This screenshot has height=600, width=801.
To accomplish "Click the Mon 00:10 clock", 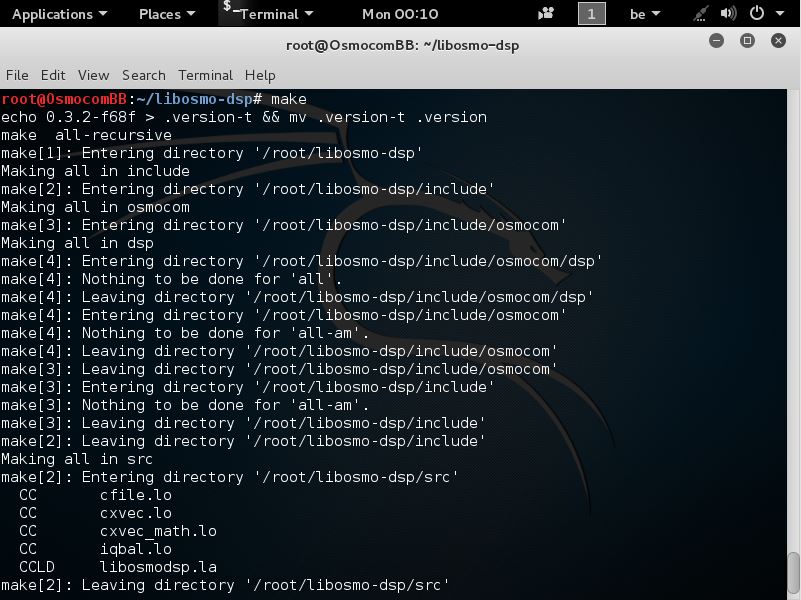I will click(400, 14).
